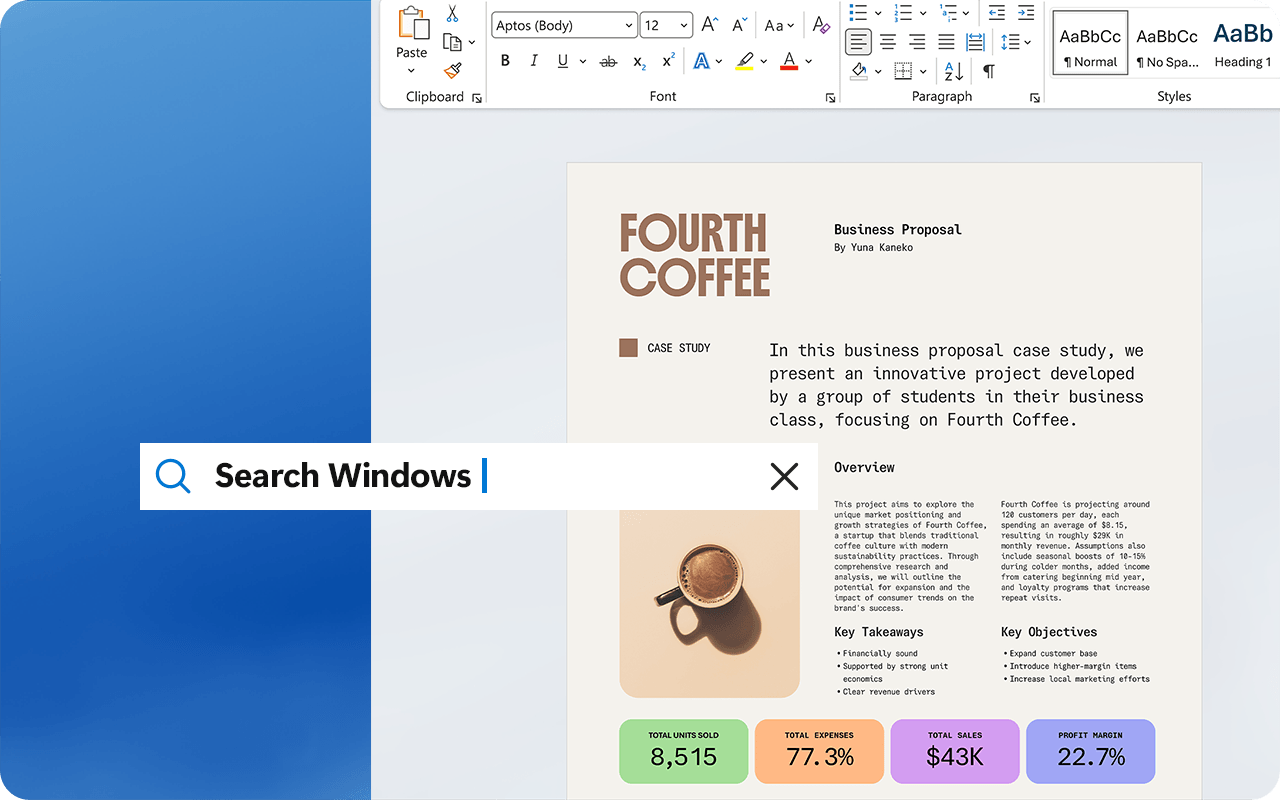Open the Font dialog launcher
This screenshot has height=800, width=1280.
coord(830,98)
